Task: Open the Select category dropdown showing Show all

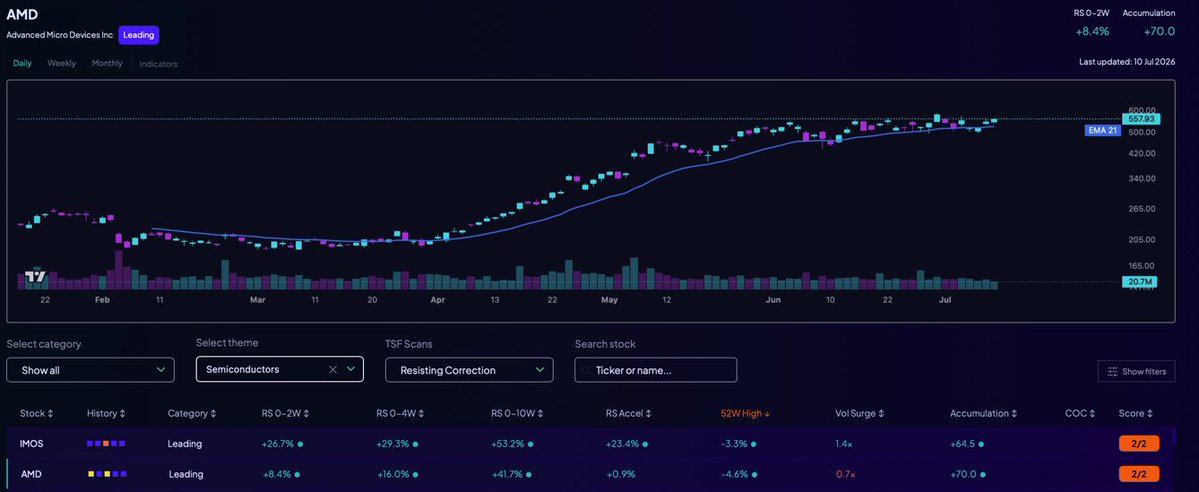Action: point(90,370)
